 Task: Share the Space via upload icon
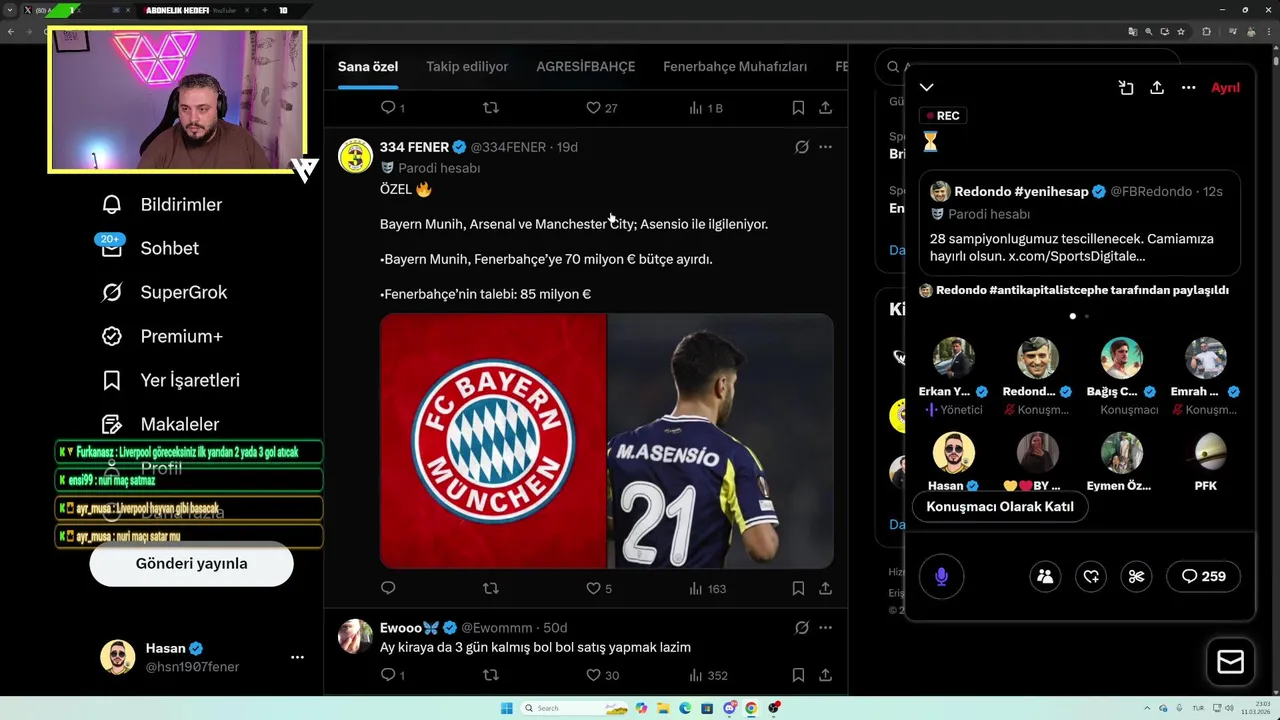[1157, 88]
